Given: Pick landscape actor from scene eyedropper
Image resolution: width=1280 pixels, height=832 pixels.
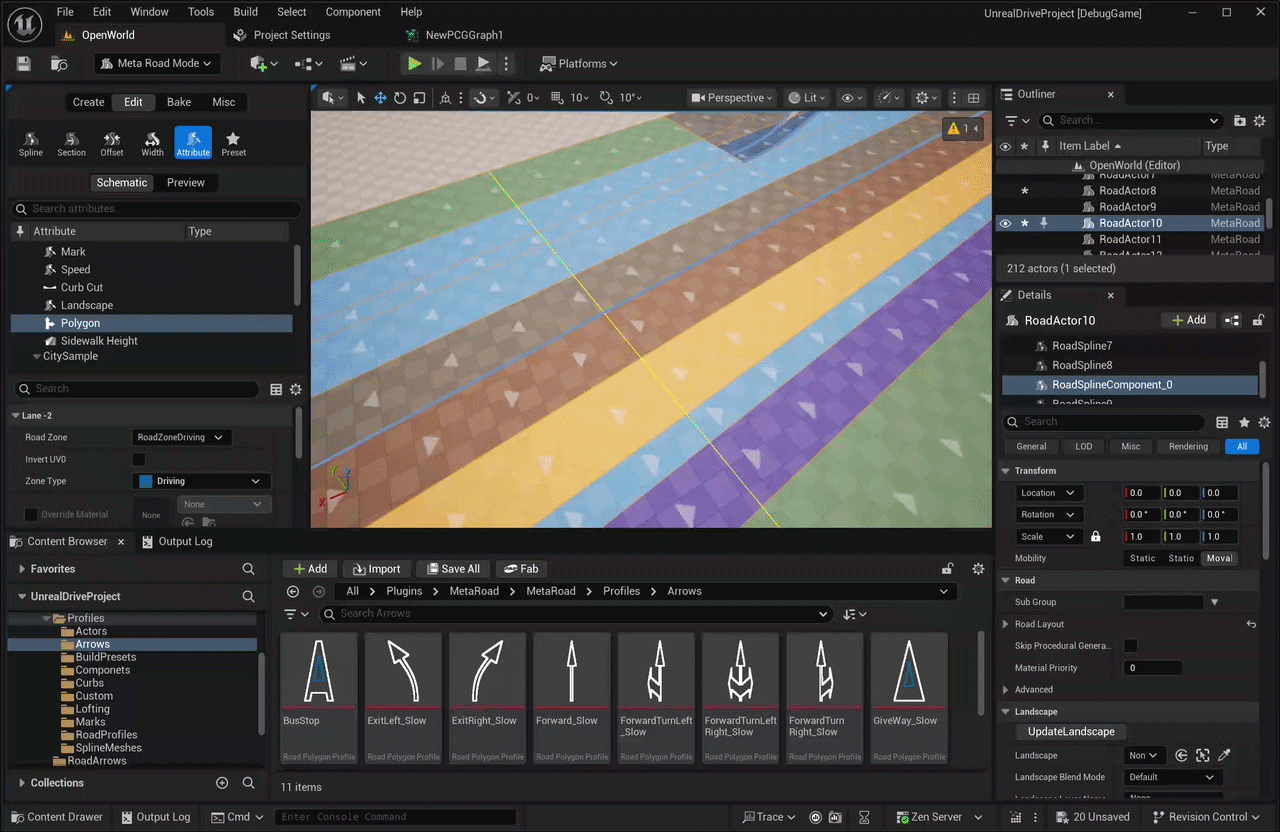Looking at the screenshot, I should [x=1224, y=755].
